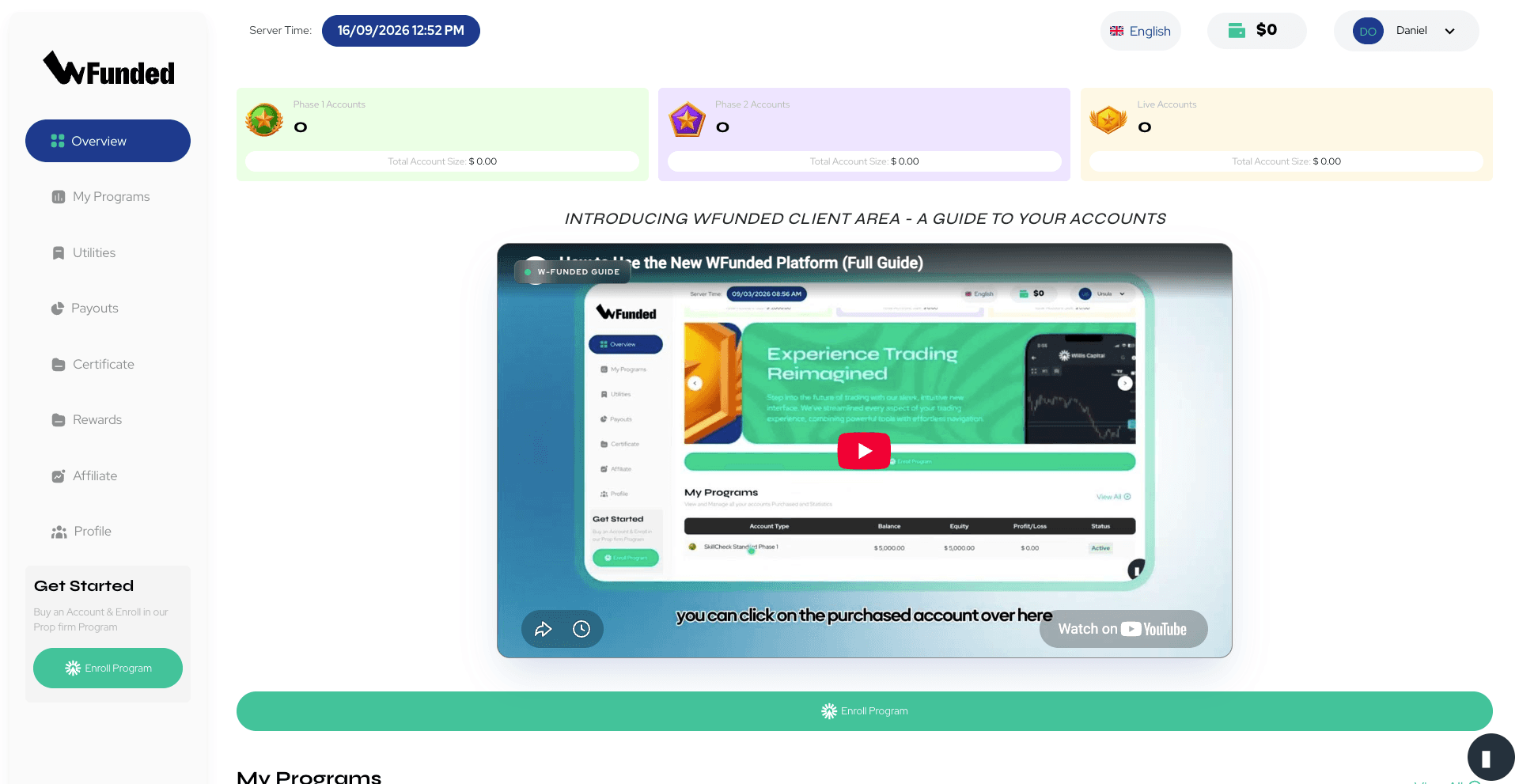Click sidebar Enroll Program button
Viewport: 1519px width, 784px height.
tap(108, 668)
